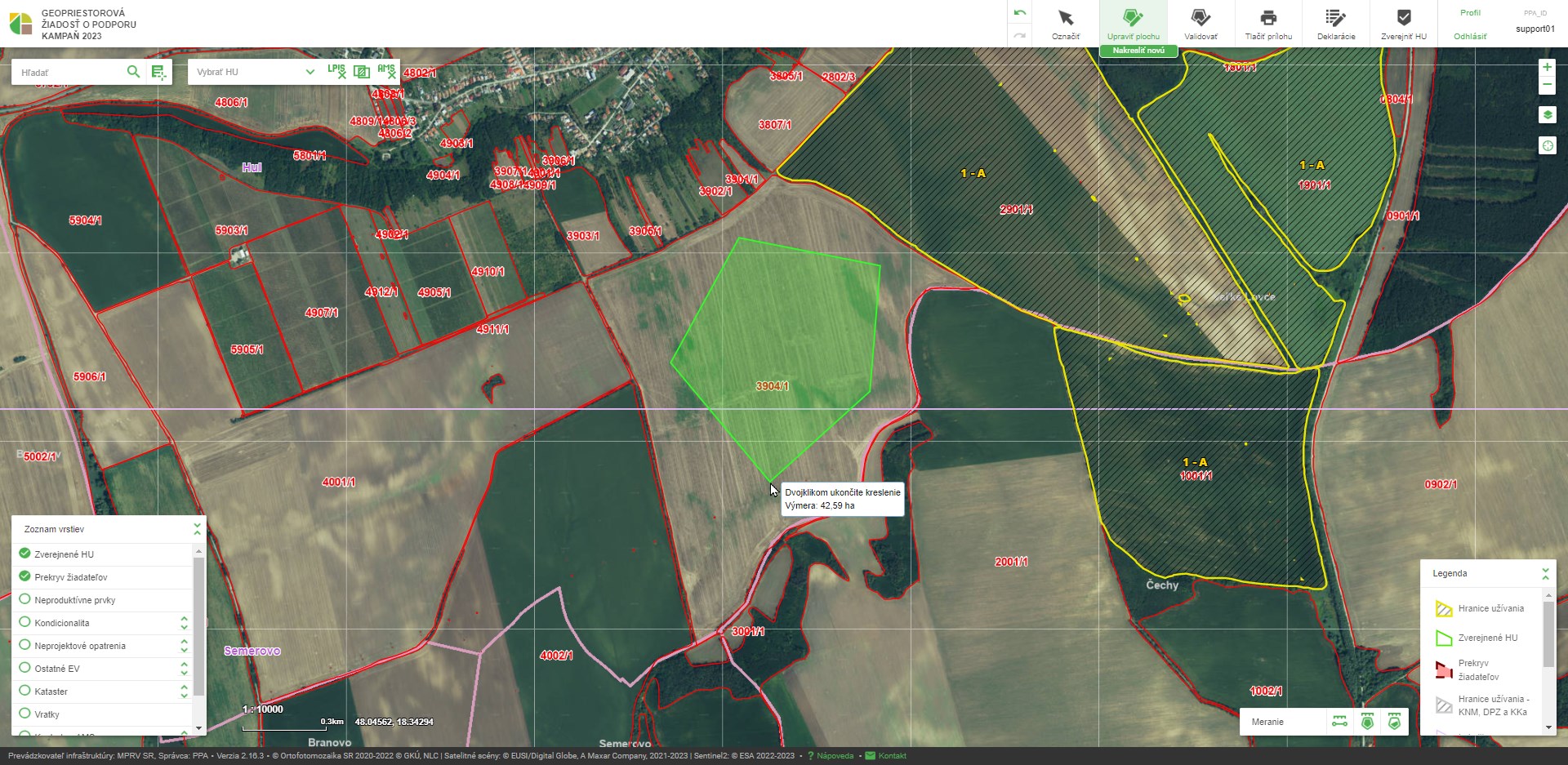The height and width of the screenshot is (765, 1568).
Task: Disable the Zverejnené HU layer
Action: pos(24,554)
